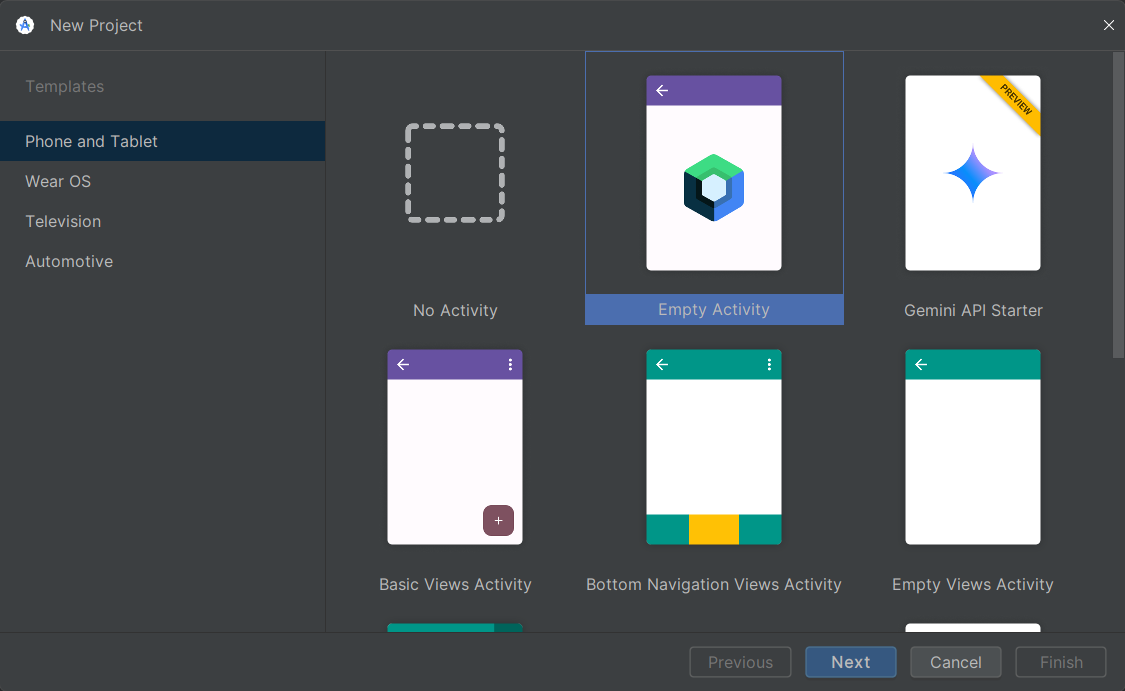
Task: Pick the Empty Views Activity template preview
Action: 972,447
